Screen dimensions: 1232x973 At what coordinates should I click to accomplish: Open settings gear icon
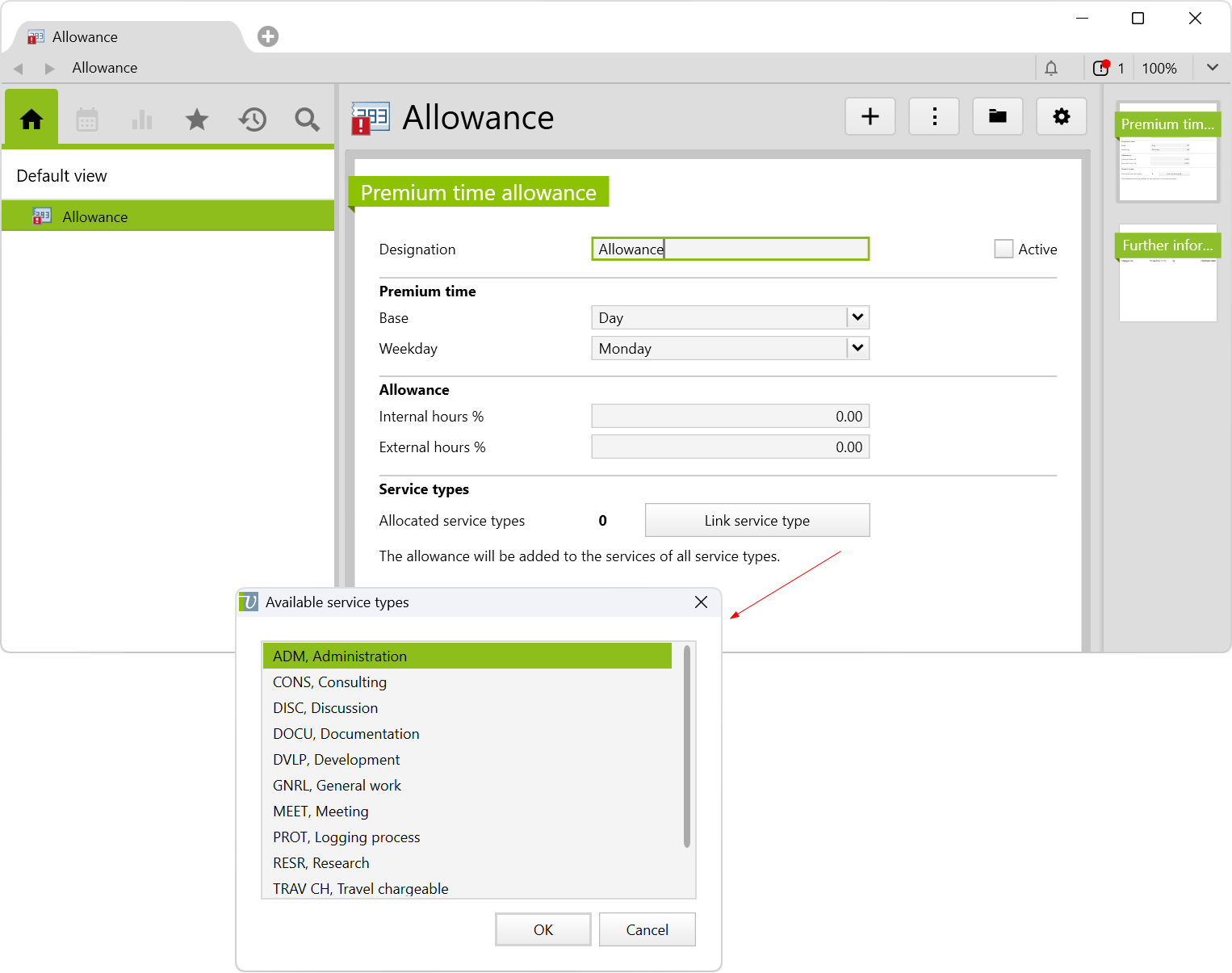click(1061, 117)
